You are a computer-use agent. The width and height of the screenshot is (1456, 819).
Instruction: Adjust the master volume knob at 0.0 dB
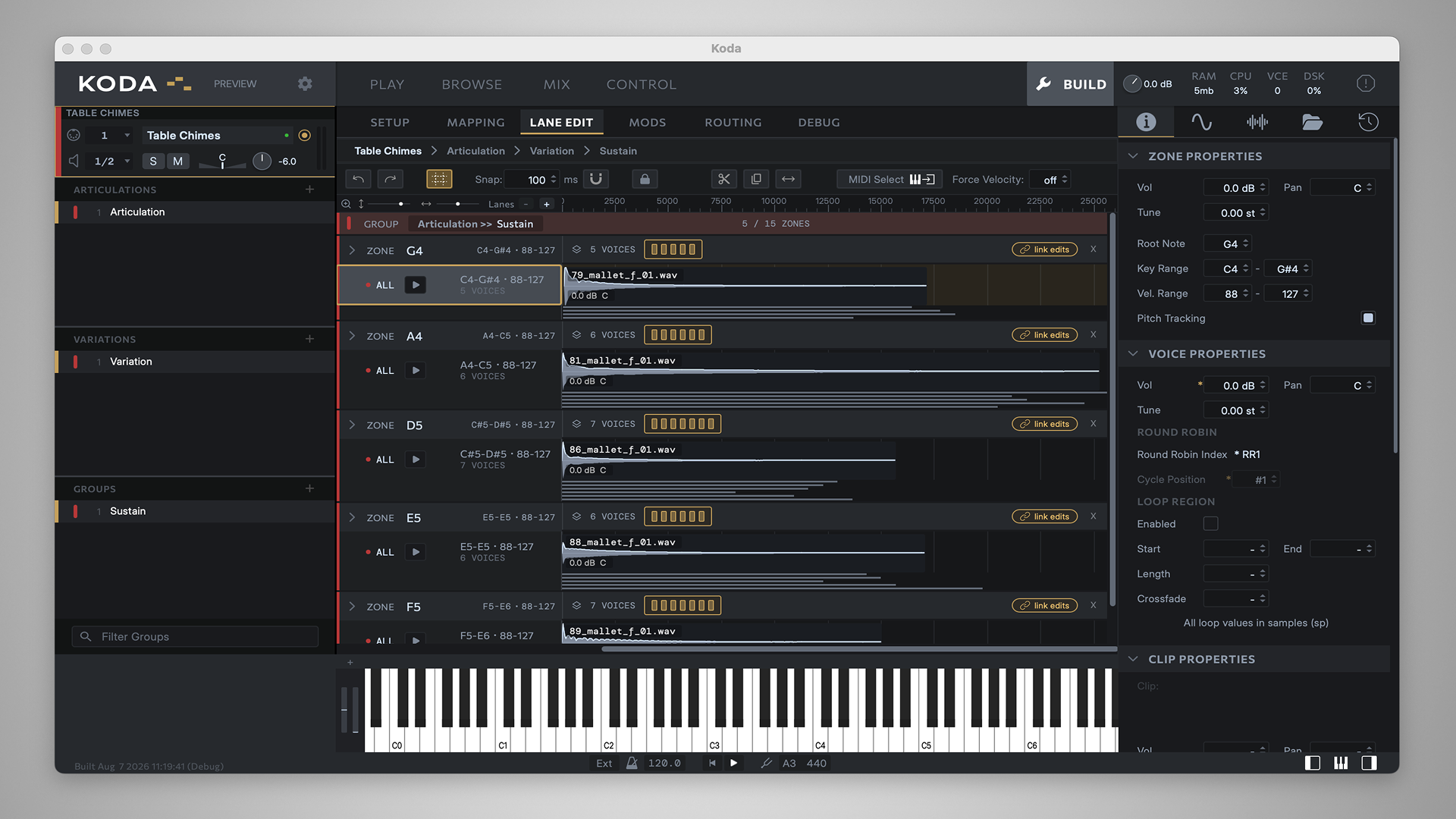[1132, 83]
